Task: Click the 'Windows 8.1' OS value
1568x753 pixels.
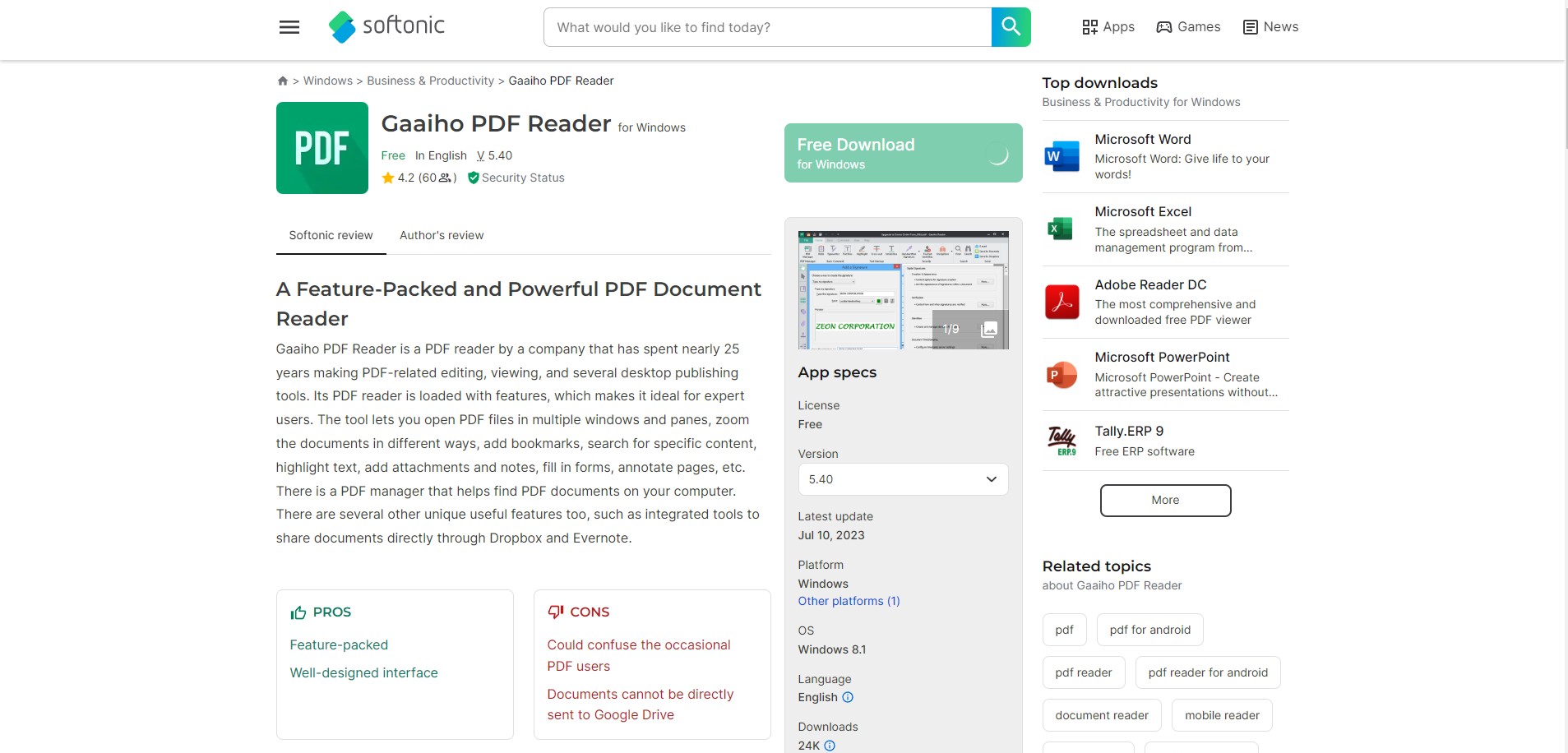Action: pyautogui.click(x=832, y=649)
